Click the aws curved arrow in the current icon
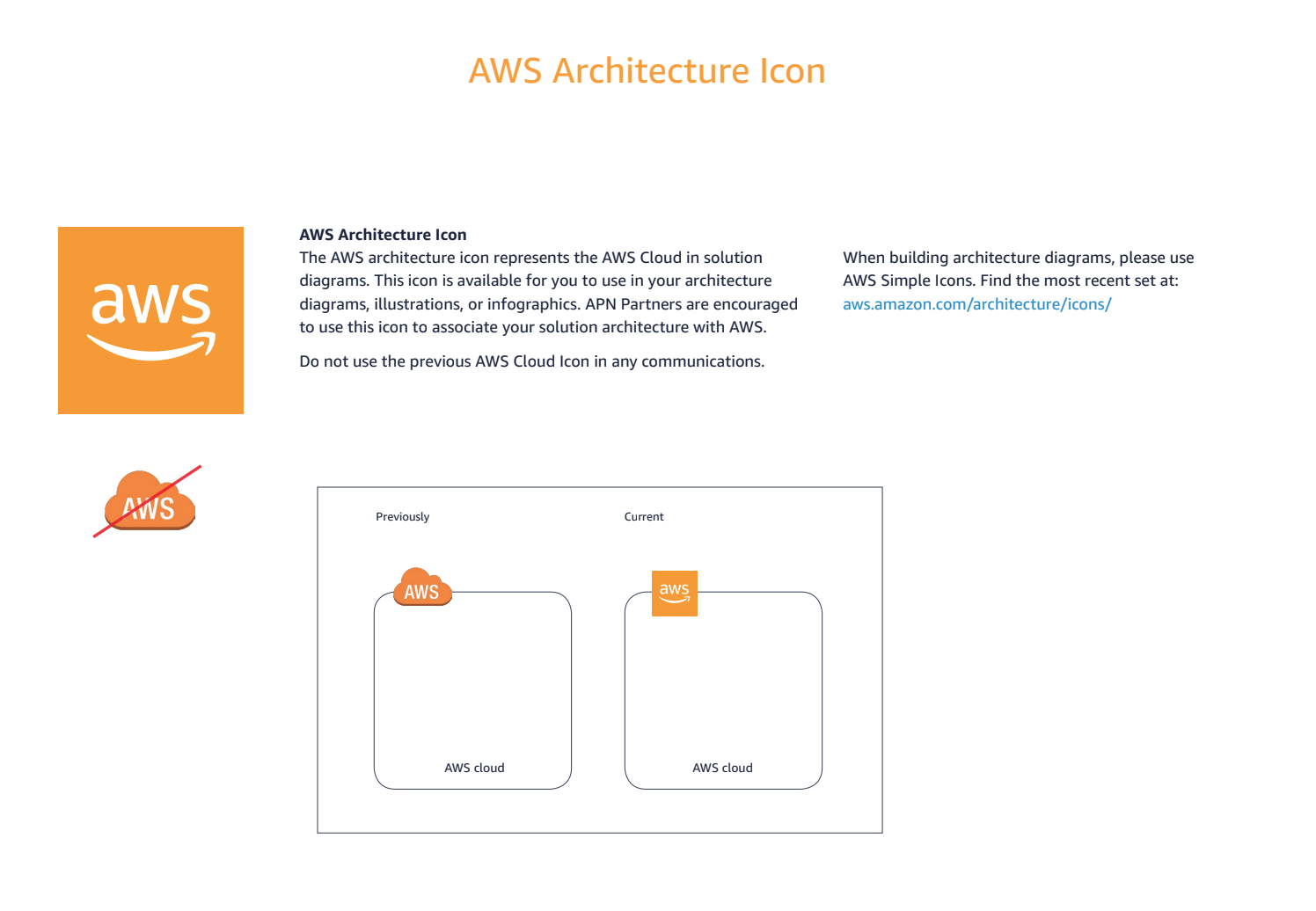 (674, 602)
